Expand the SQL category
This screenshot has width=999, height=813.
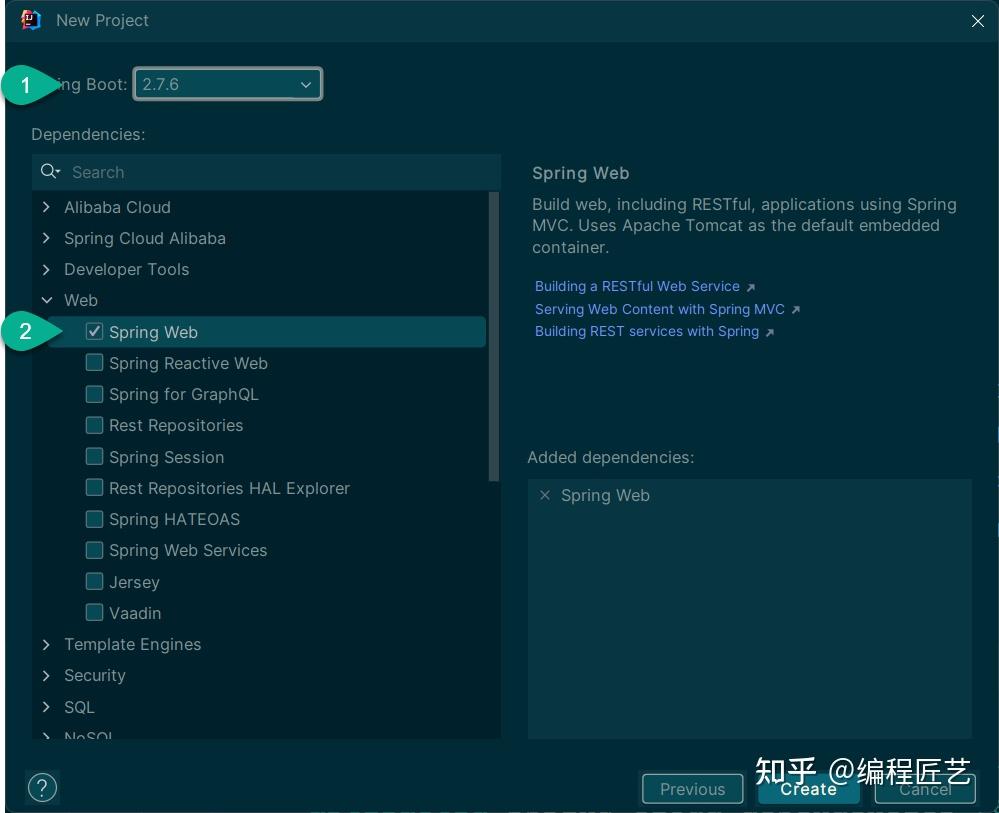46,707
